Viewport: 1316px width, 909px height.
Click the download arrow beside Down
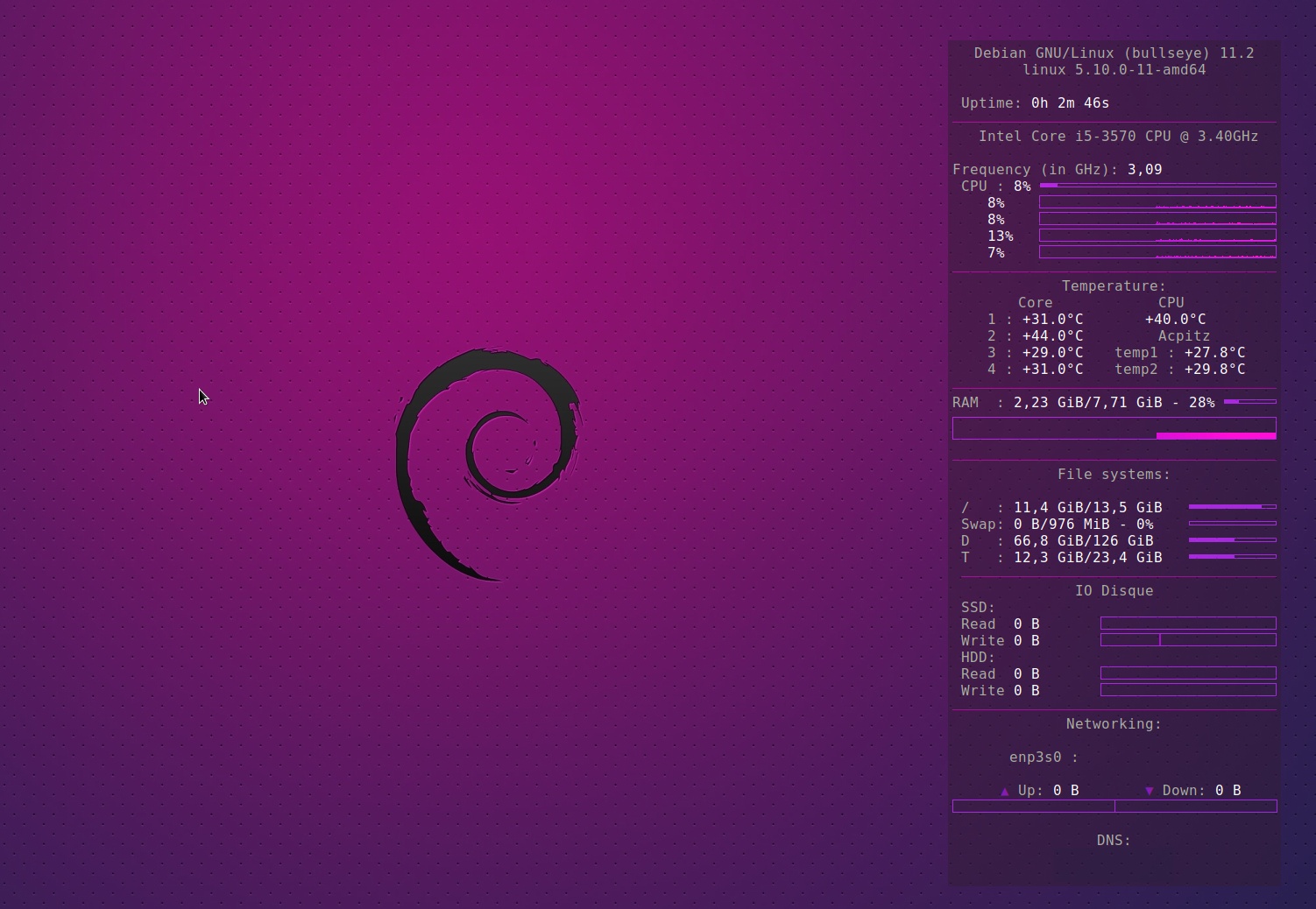[x=1149, y=792]
